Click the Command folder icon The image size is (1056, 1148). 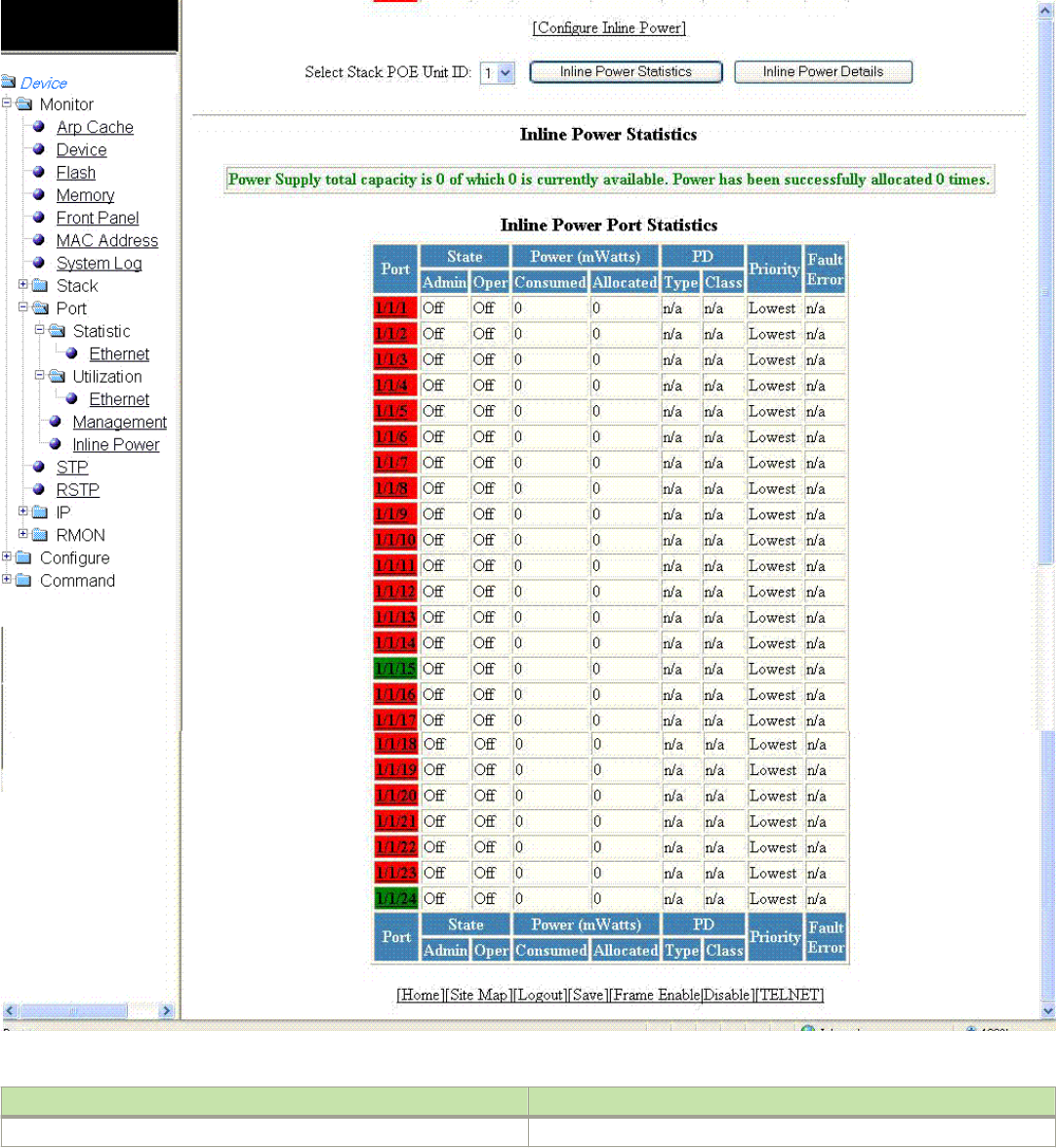tap(24, 580)
